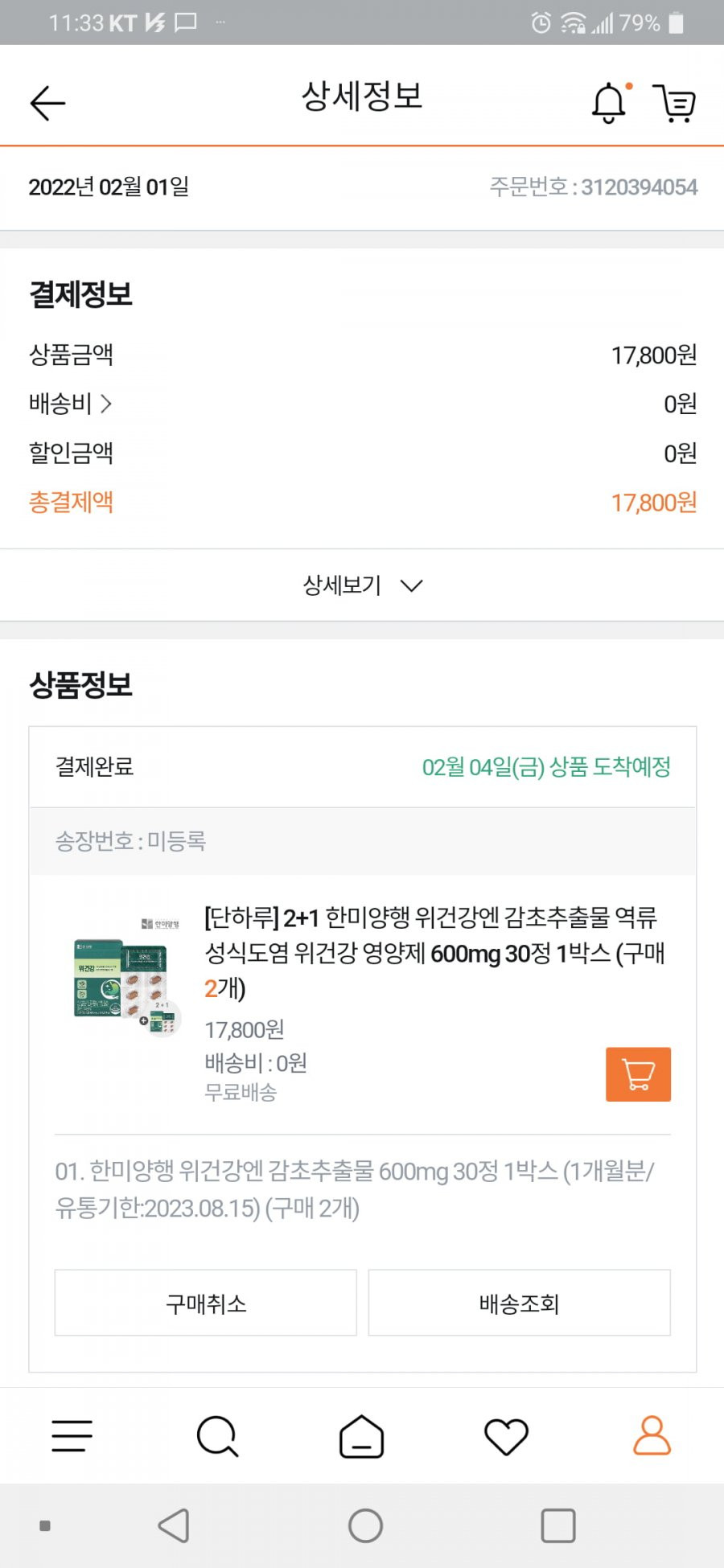Open the shopping cart in header
Screen dimensions: 724x1568
point(674,103)
